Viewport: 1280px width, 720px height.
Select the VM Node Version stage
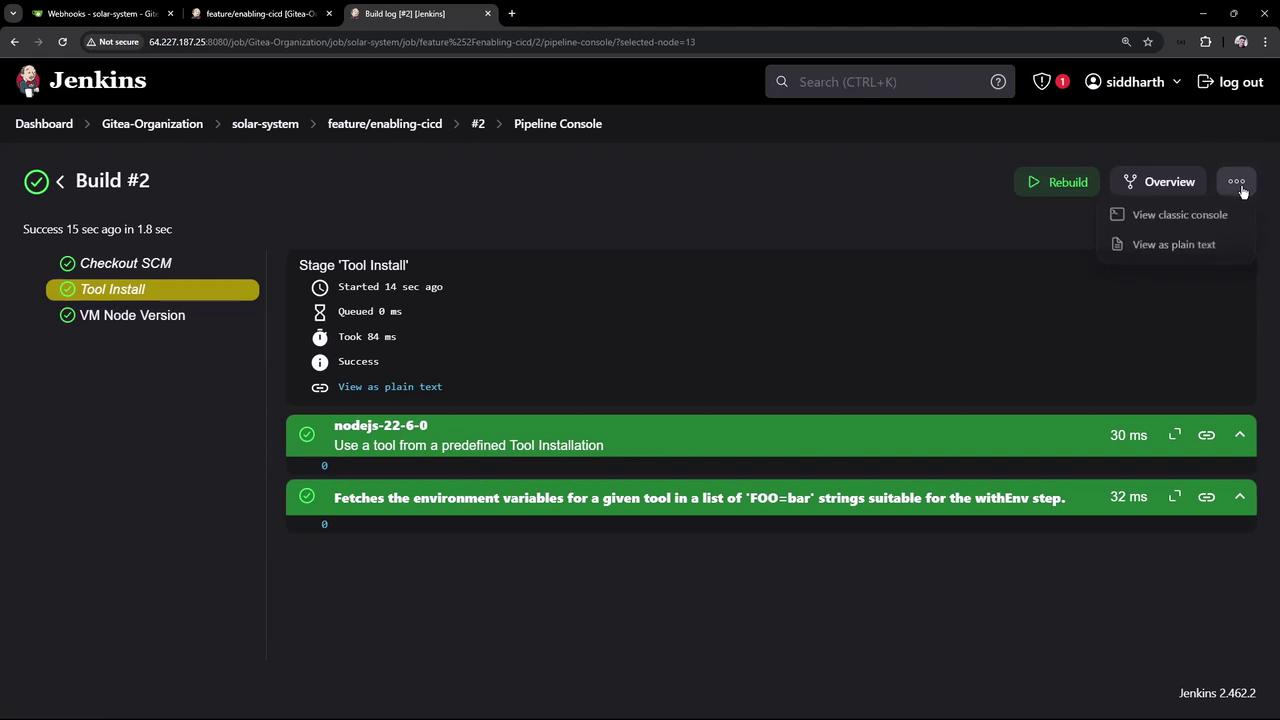[132, 315]
